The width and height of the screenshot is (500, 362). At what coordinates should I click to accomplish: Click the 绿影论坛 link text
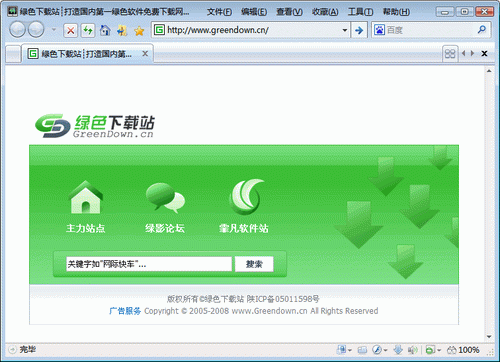(165, 228)
